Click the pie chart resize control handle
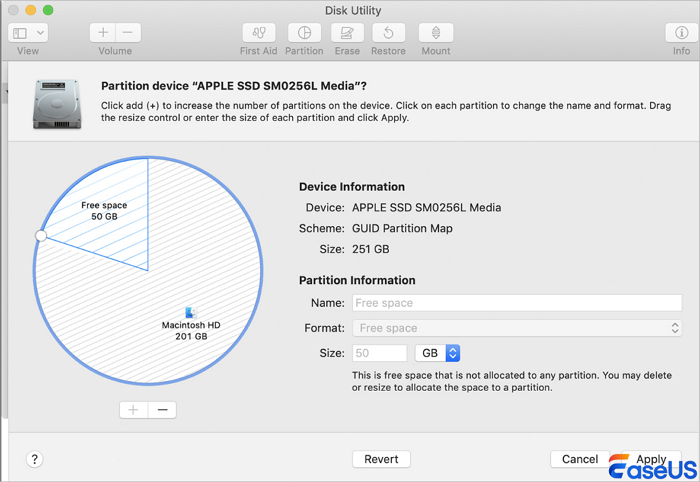The image size is (700, 482). 41,236
